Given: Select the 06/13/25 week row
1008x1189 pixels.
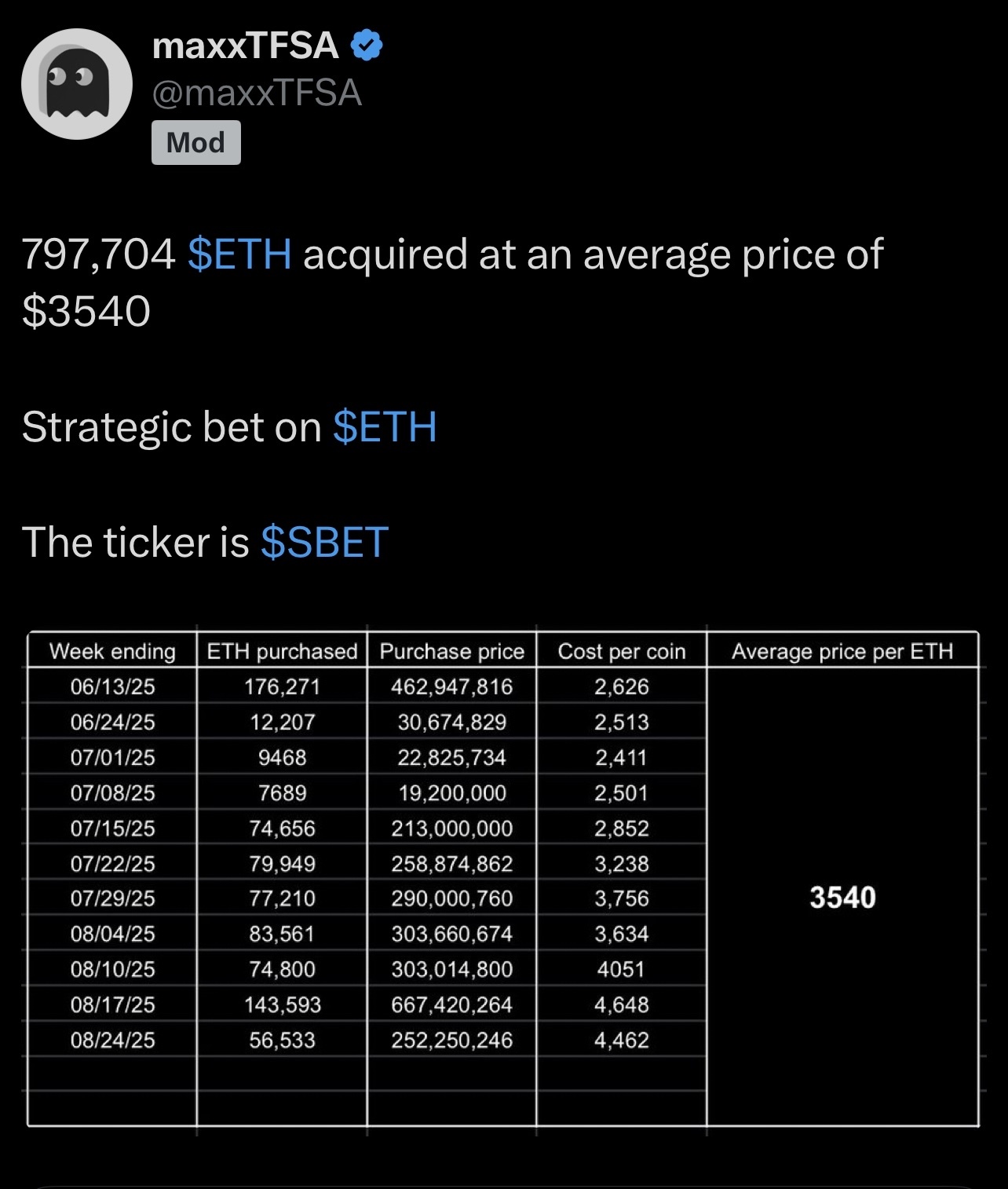Looking at the screenshot, I should coord(367,686).
